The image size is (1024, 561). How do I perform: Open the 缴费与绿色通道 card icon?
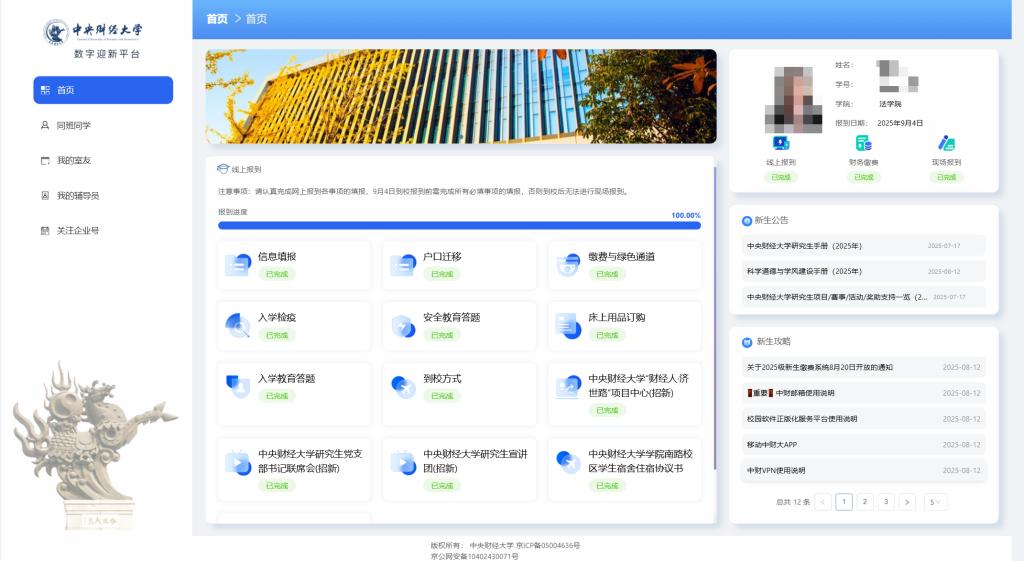[x=568, y=264]
